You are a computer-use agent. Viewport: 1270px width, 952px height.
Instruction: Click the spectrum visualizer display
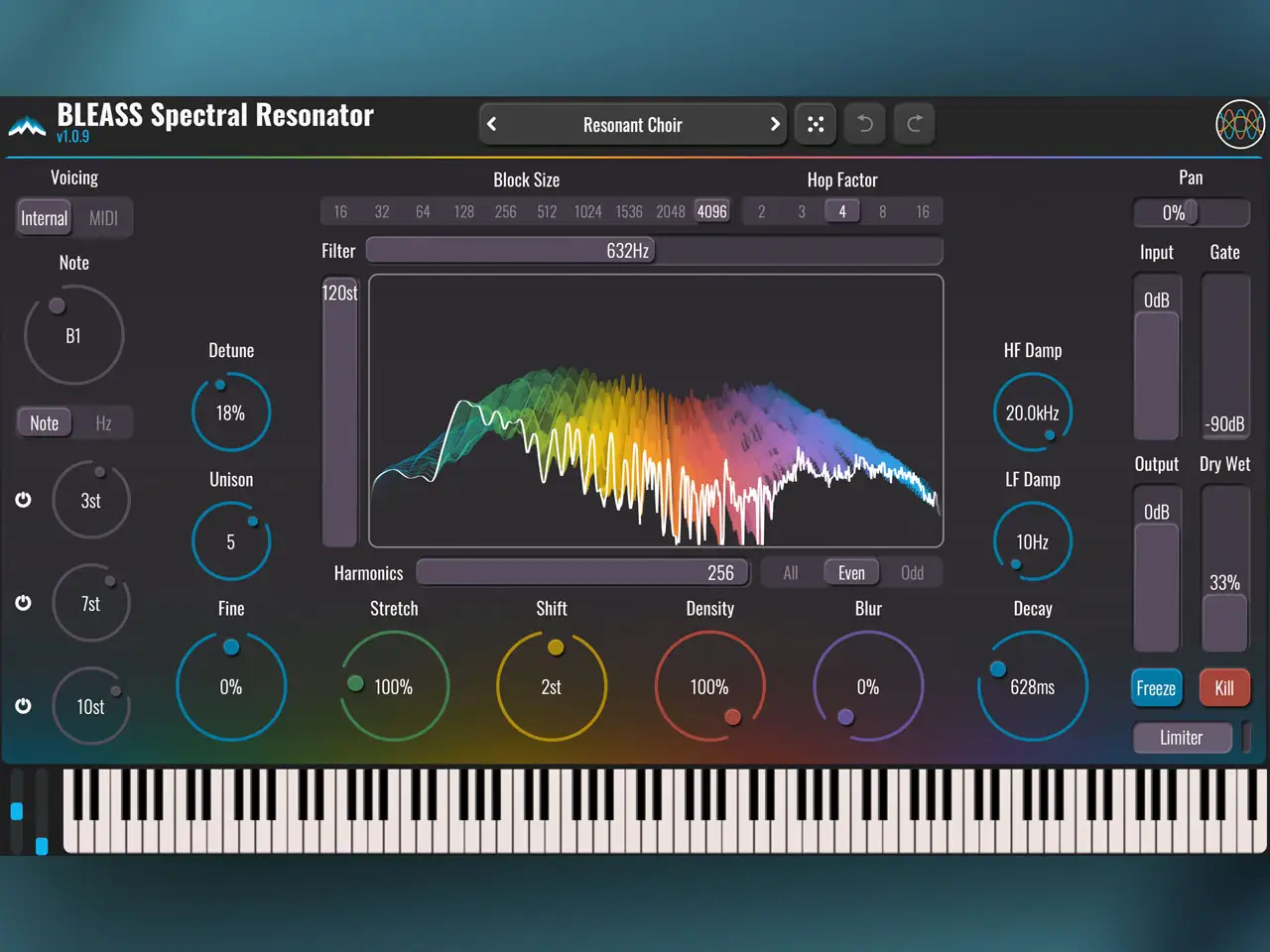tap(656, 411)
